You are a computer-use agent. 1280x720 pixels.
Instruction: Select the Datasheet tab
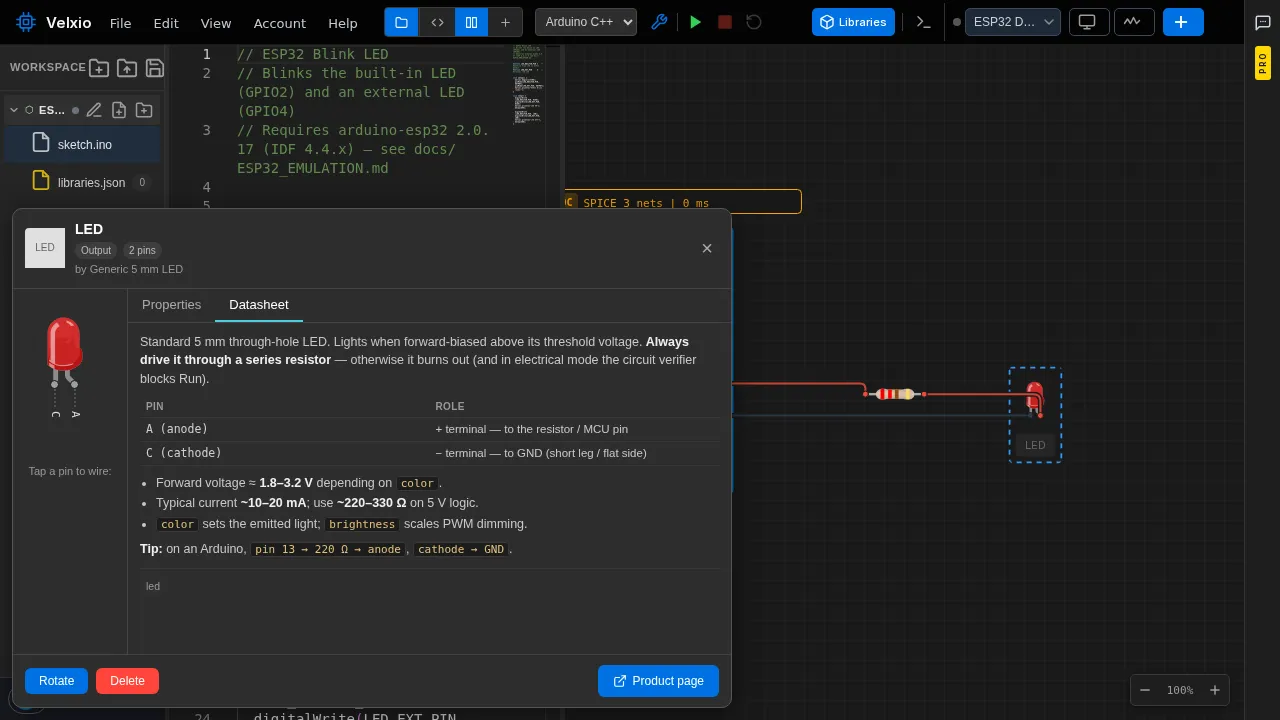pyautogui.click(x=259, y=305)
